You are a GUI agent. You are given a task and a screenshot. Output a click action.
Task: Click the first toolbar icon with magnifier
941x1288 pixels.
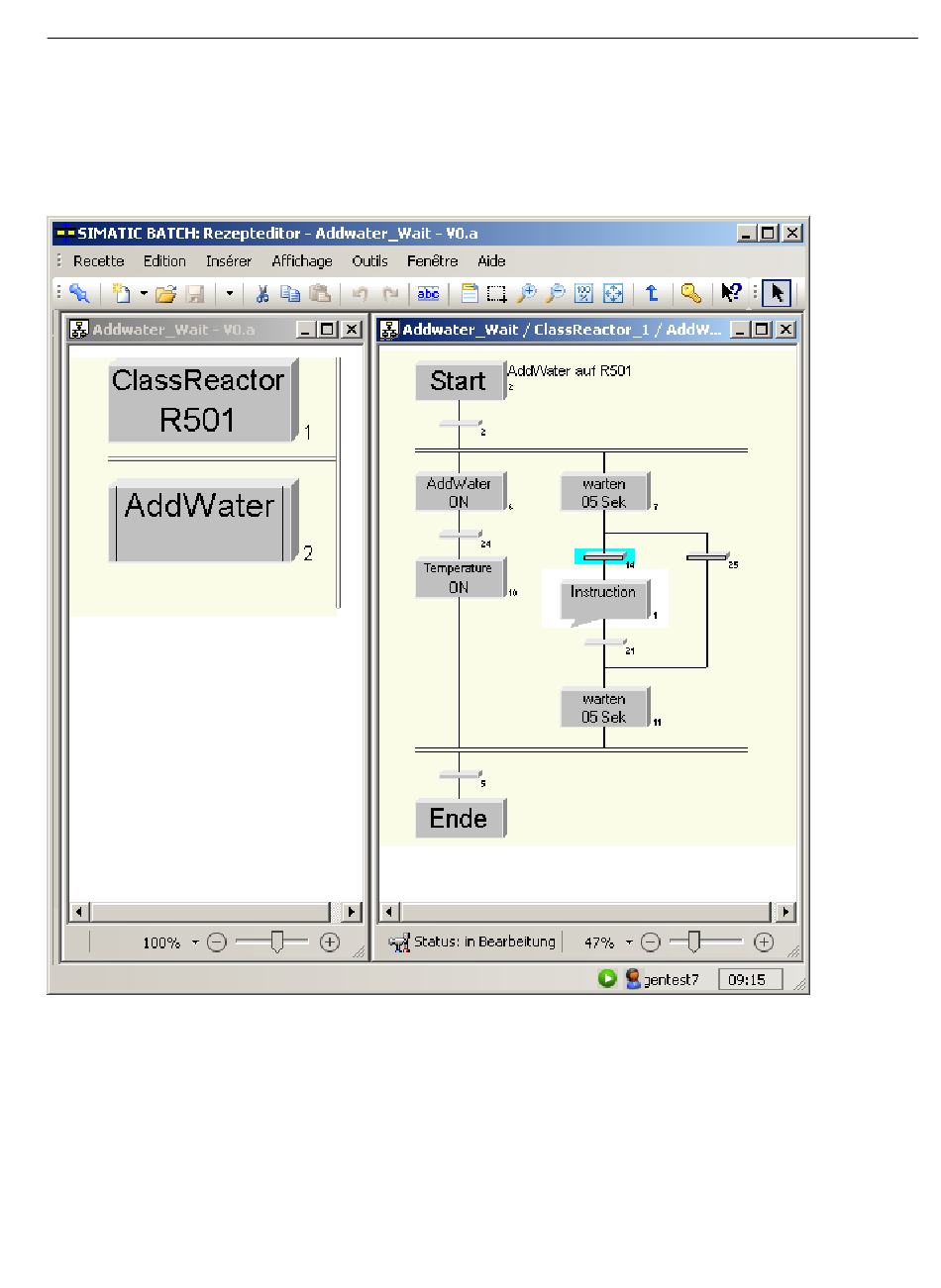[x=79, y=293]
